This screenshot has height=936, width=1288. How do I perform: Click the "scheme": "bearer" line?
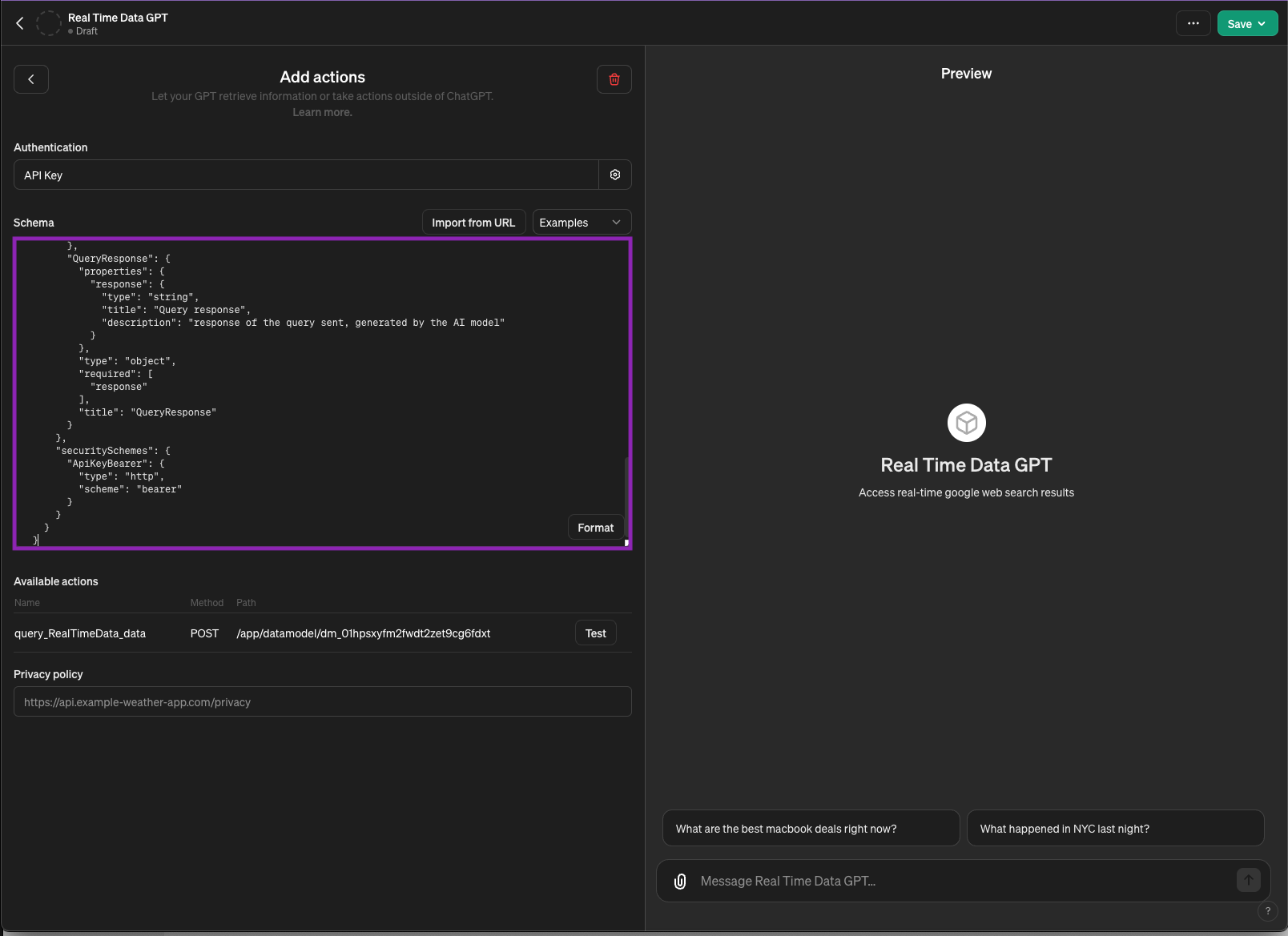coord(131,489)
